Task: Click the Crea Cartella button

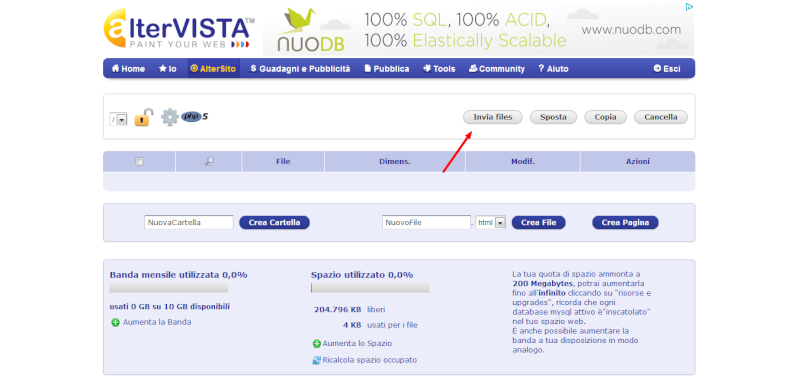Action: pos(275,223)
